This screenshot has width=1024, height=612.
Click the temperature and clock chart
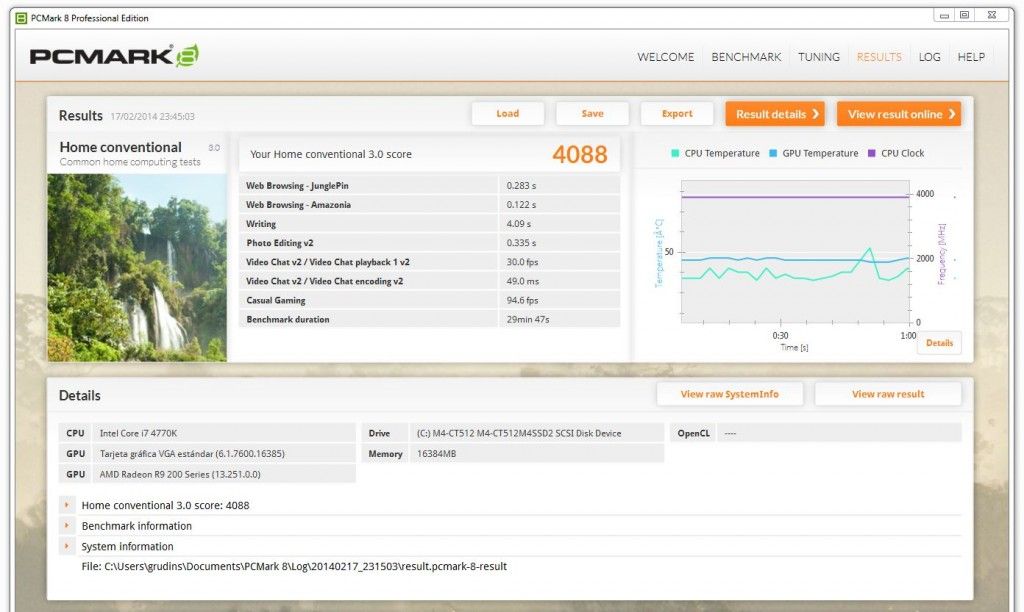click(x=795, y=251)
